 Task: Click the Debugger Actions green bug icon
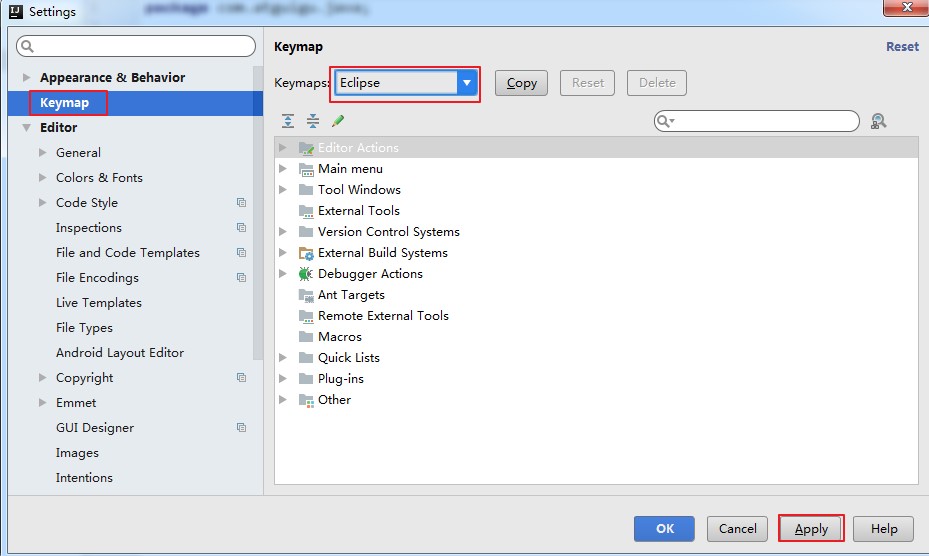click(306, 274)
